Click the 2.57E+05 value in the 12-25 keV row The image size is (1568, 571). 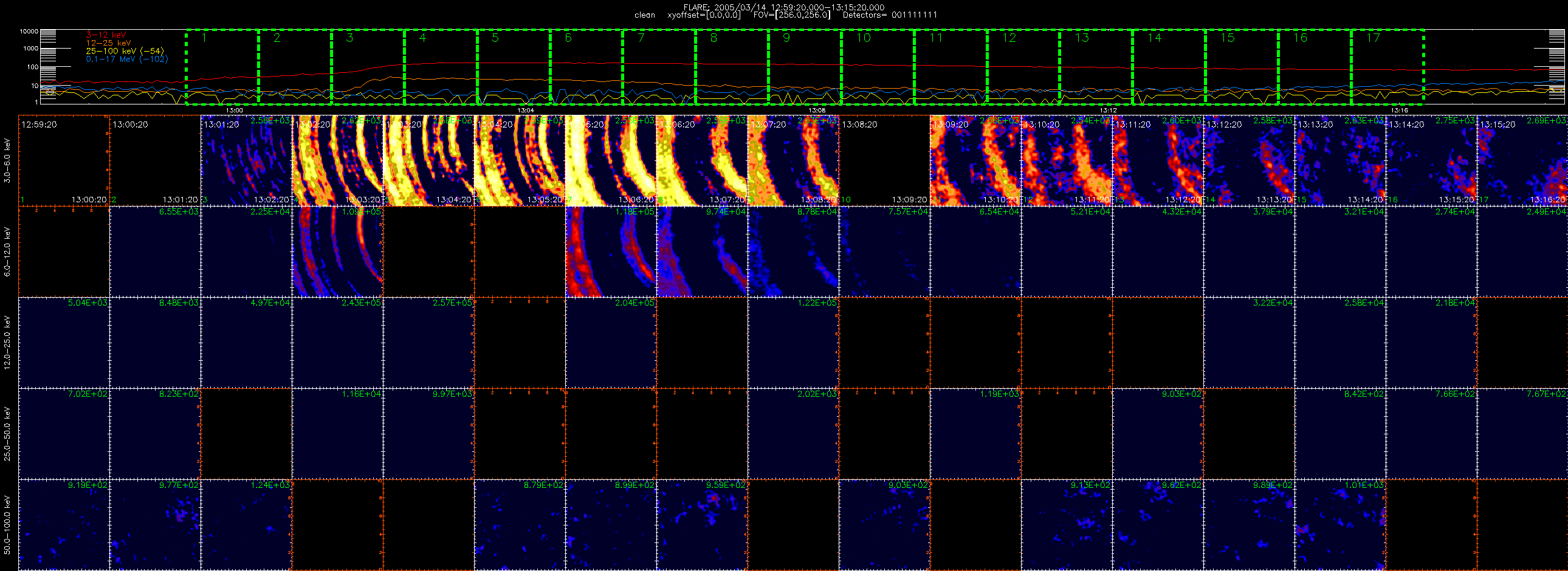point(453,303)
